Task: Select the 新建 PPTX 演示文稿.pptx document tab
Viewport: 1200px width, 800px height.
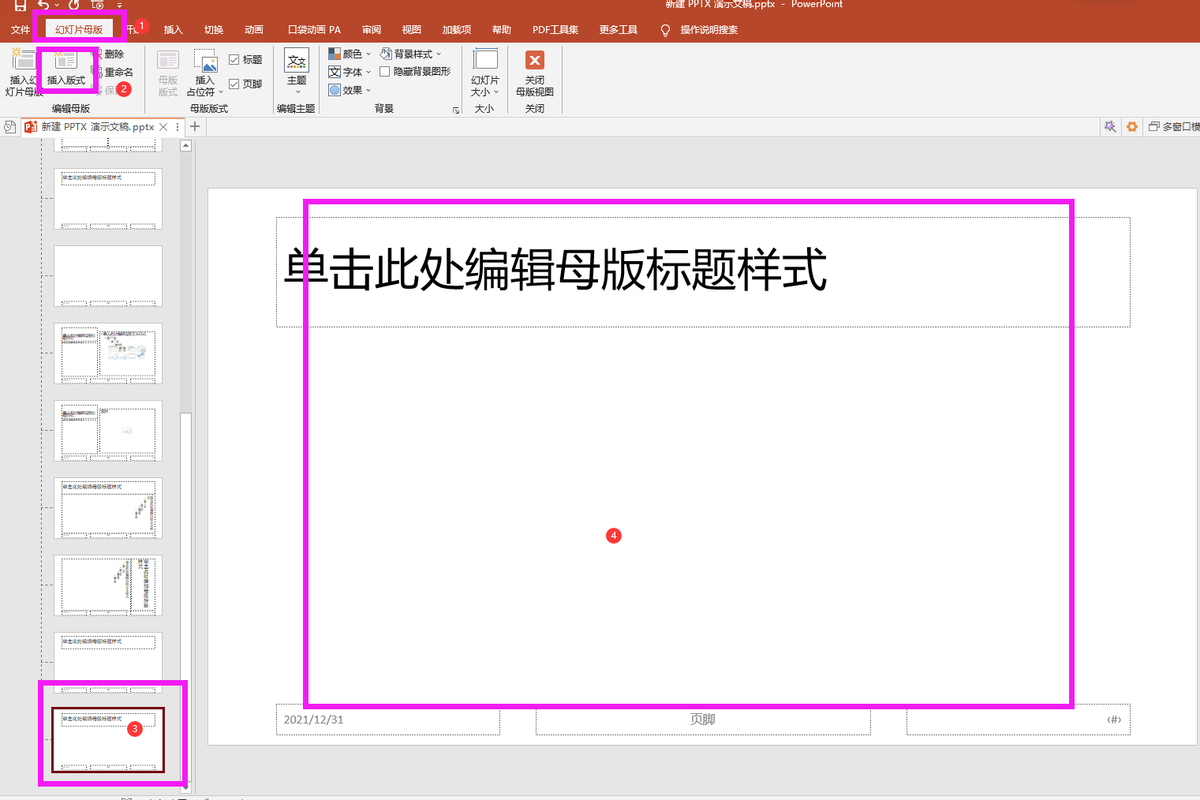Action: click(96, 127)
